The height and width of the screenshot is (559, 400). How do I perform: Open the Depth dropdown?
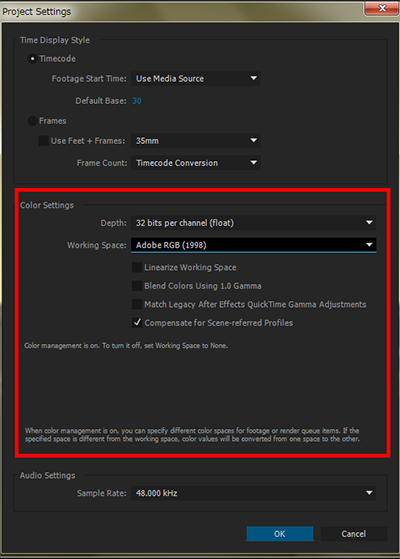(x=253, y=223)
